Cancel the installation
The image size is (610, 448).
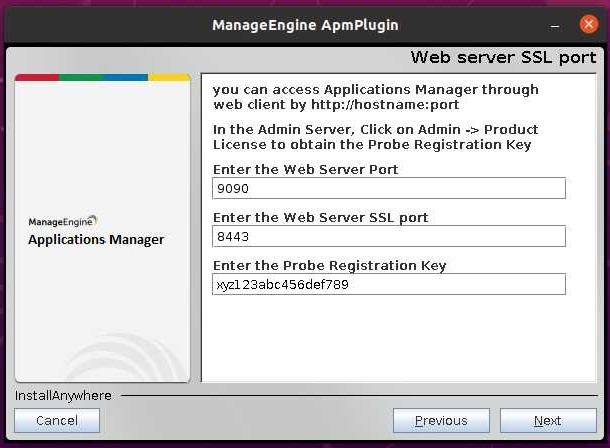coord(57,421)
